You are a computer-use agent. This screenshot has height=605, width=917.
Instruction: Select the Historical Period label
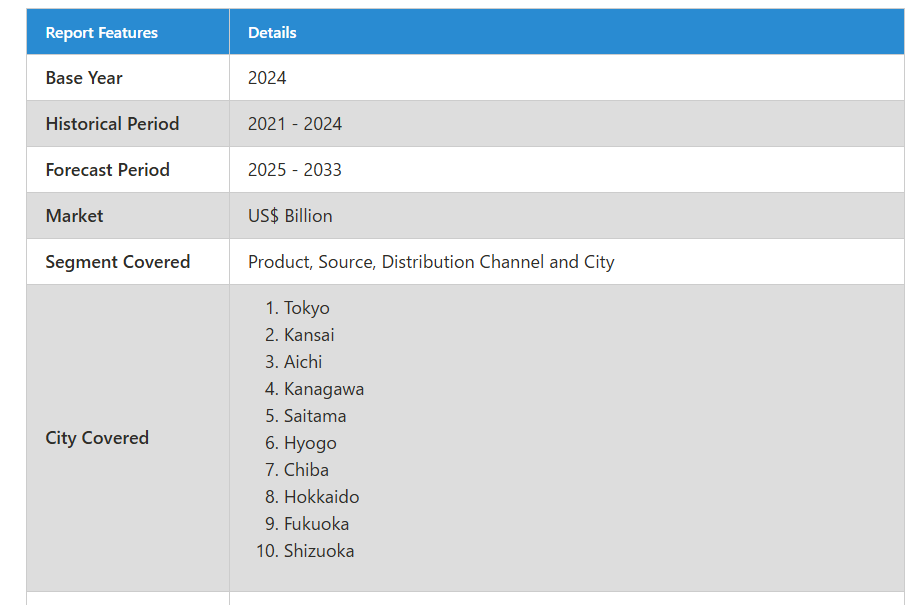click(x=112, y=124)
